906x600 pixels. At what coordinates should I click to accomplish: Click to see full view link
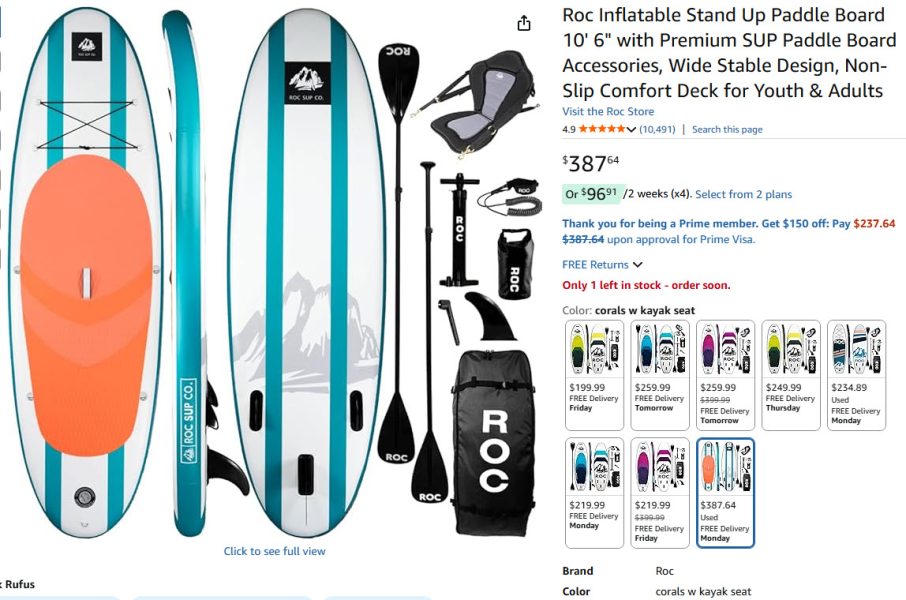pos(274,551)
